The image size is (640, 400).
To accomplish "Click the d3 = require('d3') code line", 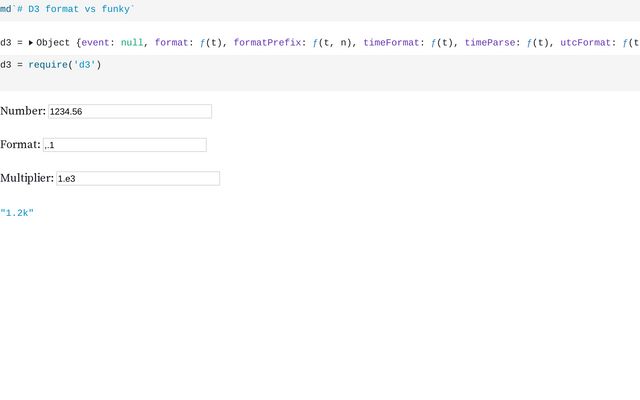I will (51, 65).
